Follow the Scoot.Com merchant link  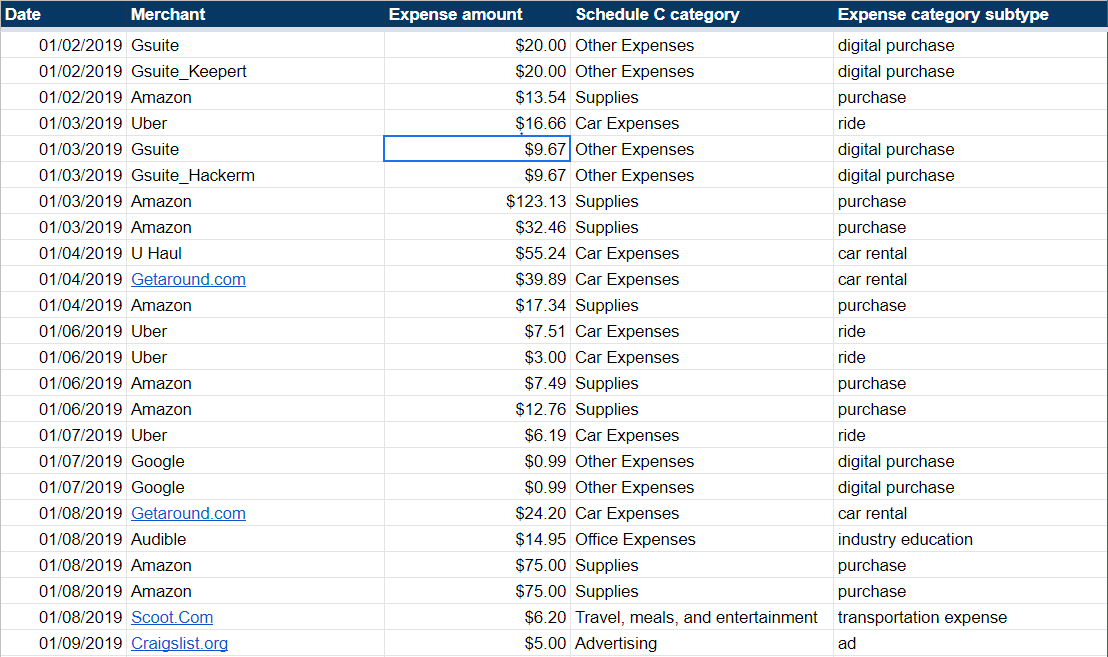point(172,618)
